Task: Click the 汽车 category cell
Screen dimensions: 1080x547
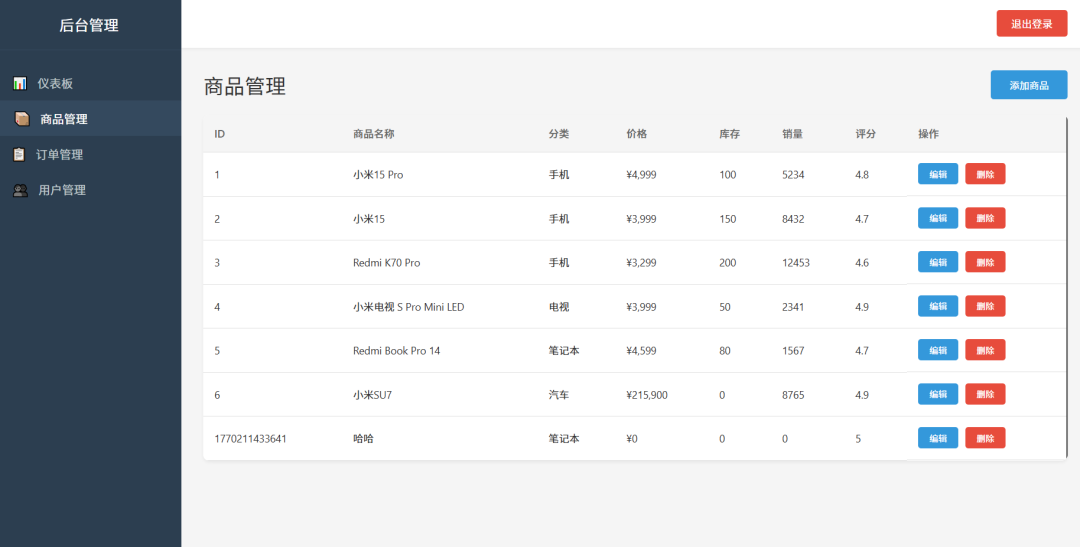Action: click(x=559, y=395)
